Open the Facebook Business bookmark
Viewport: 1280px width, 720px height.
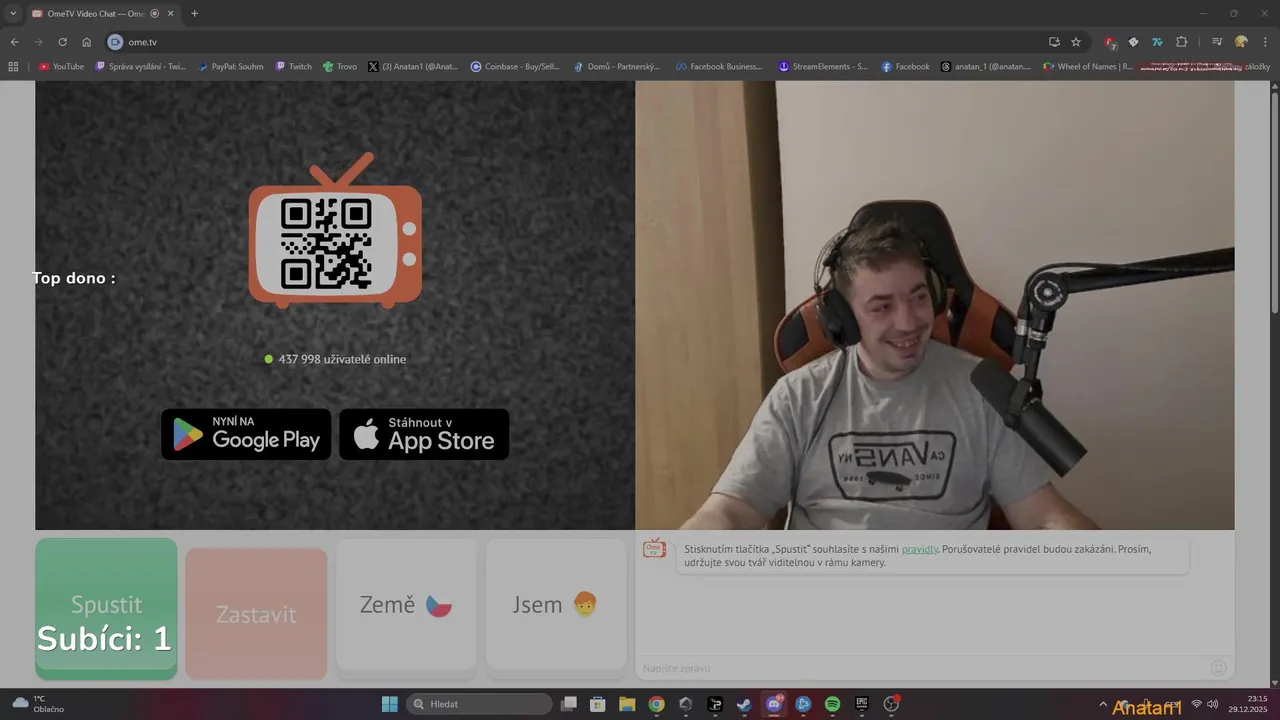click(x=719, y=67)
